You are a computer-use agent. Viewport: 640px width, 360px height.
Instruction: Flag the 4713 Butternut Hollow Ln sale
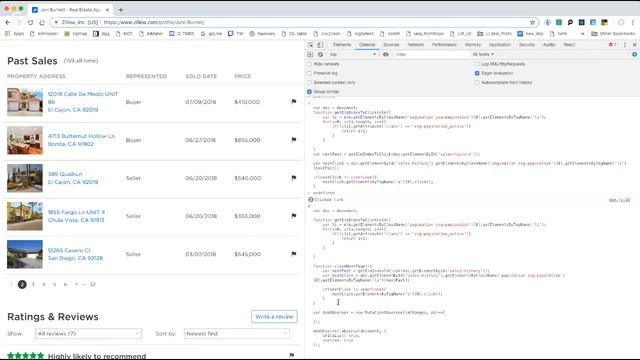(x=293, y=140)
